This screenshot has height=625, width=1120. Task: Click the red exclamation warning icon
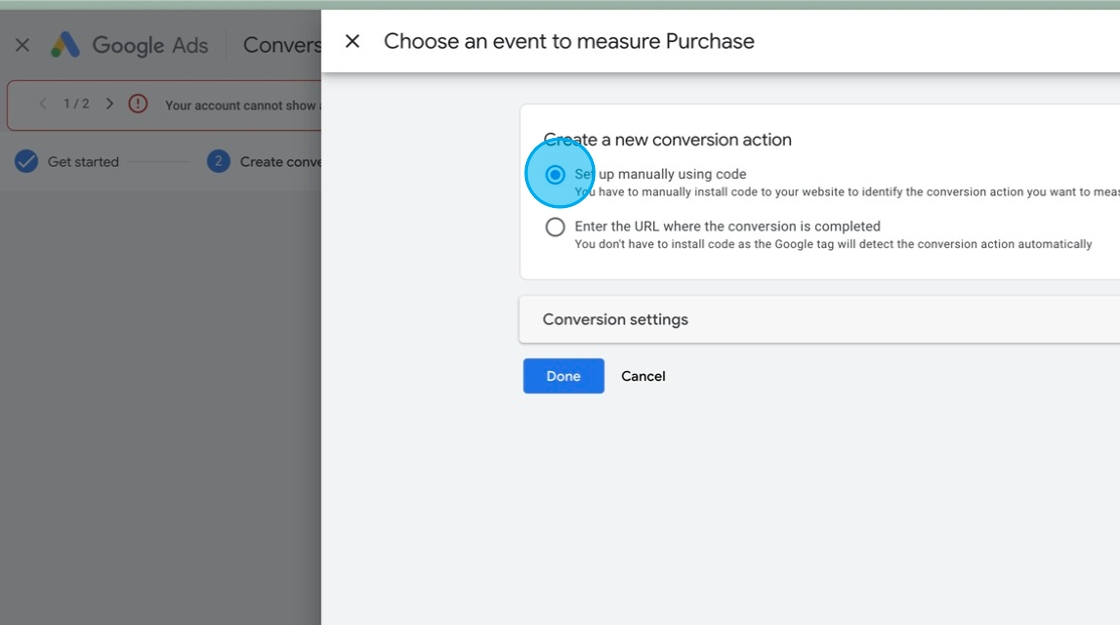pyautogui.click(x=138, y=104)
